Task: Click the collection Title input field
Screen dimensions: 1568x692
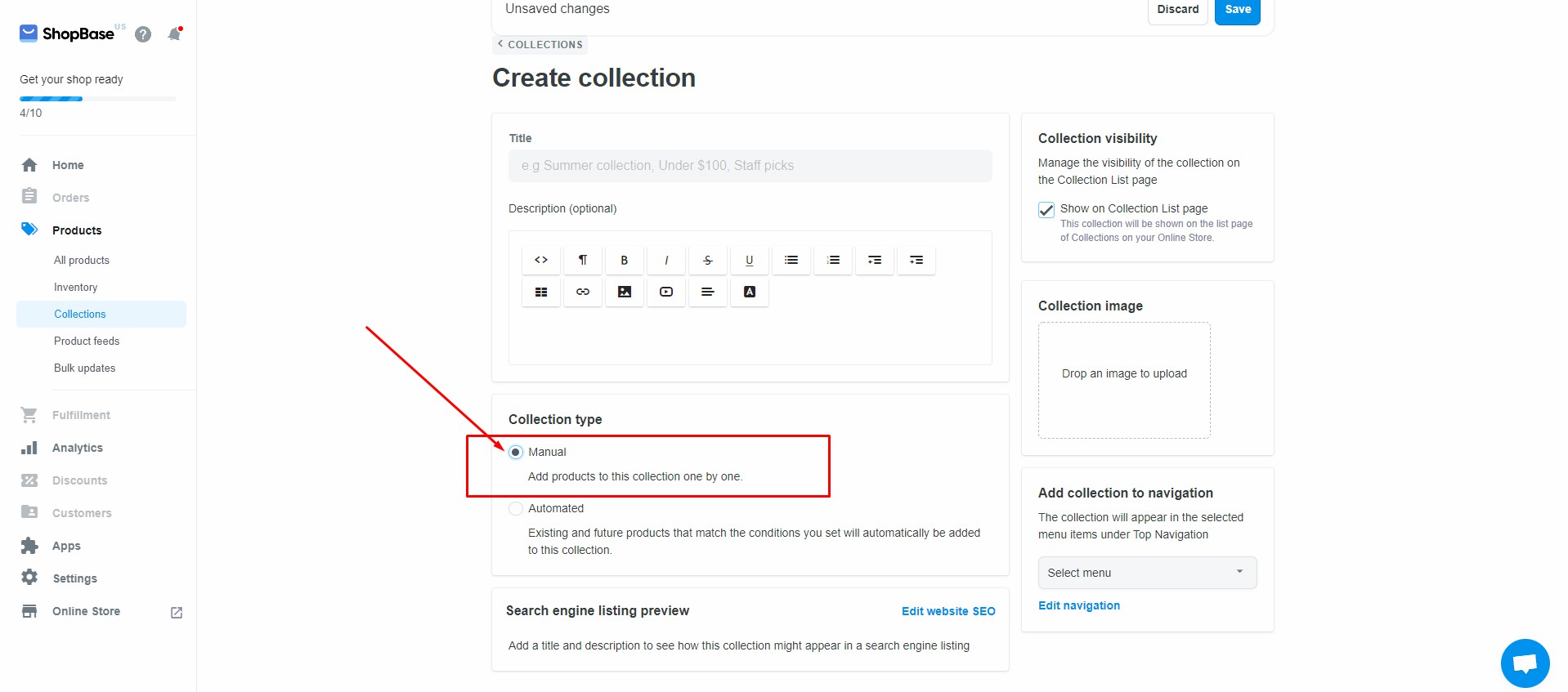Action: (x=750, y=166)
